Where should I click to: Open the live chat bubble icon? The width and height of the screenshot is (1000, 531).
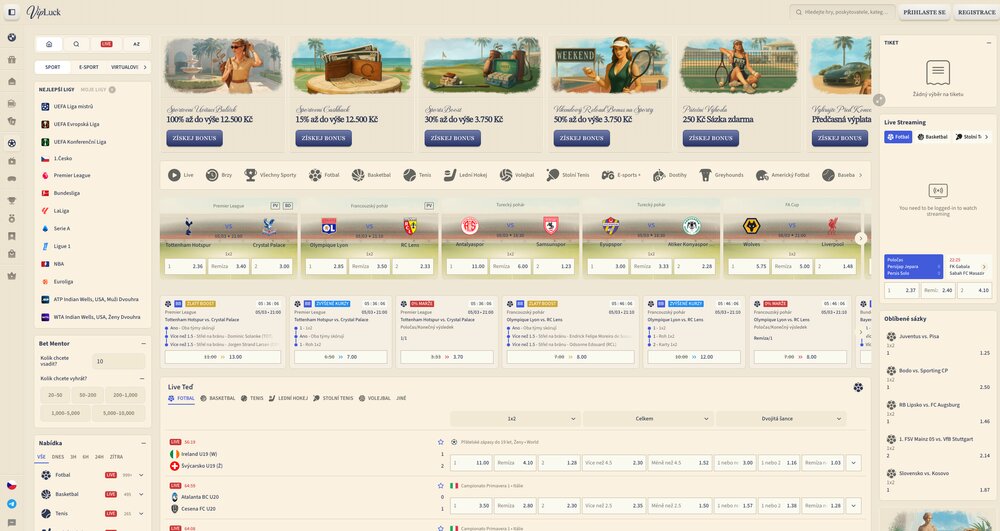(11, 523)
